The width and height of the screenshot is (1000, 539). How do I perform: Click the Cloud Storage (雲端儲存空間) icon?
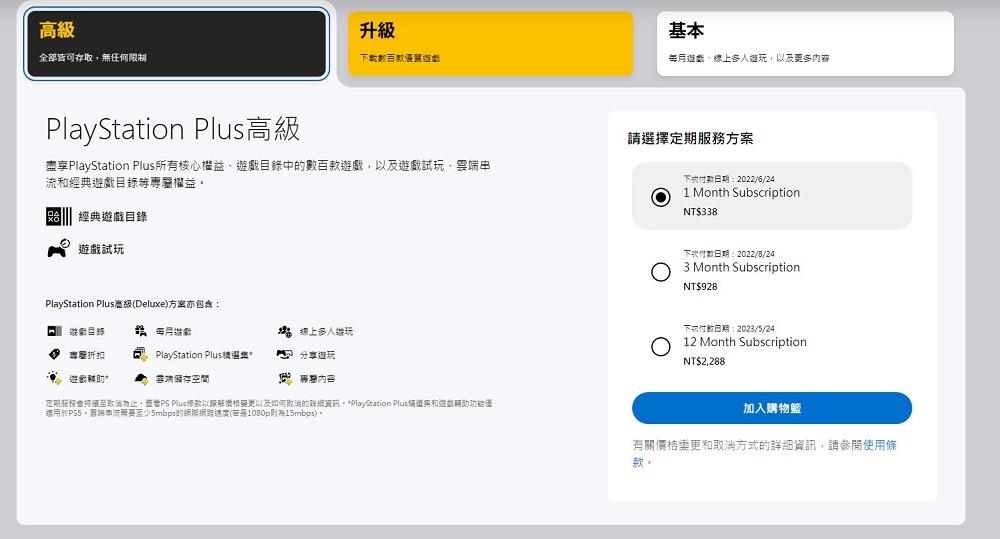[141, 378]
